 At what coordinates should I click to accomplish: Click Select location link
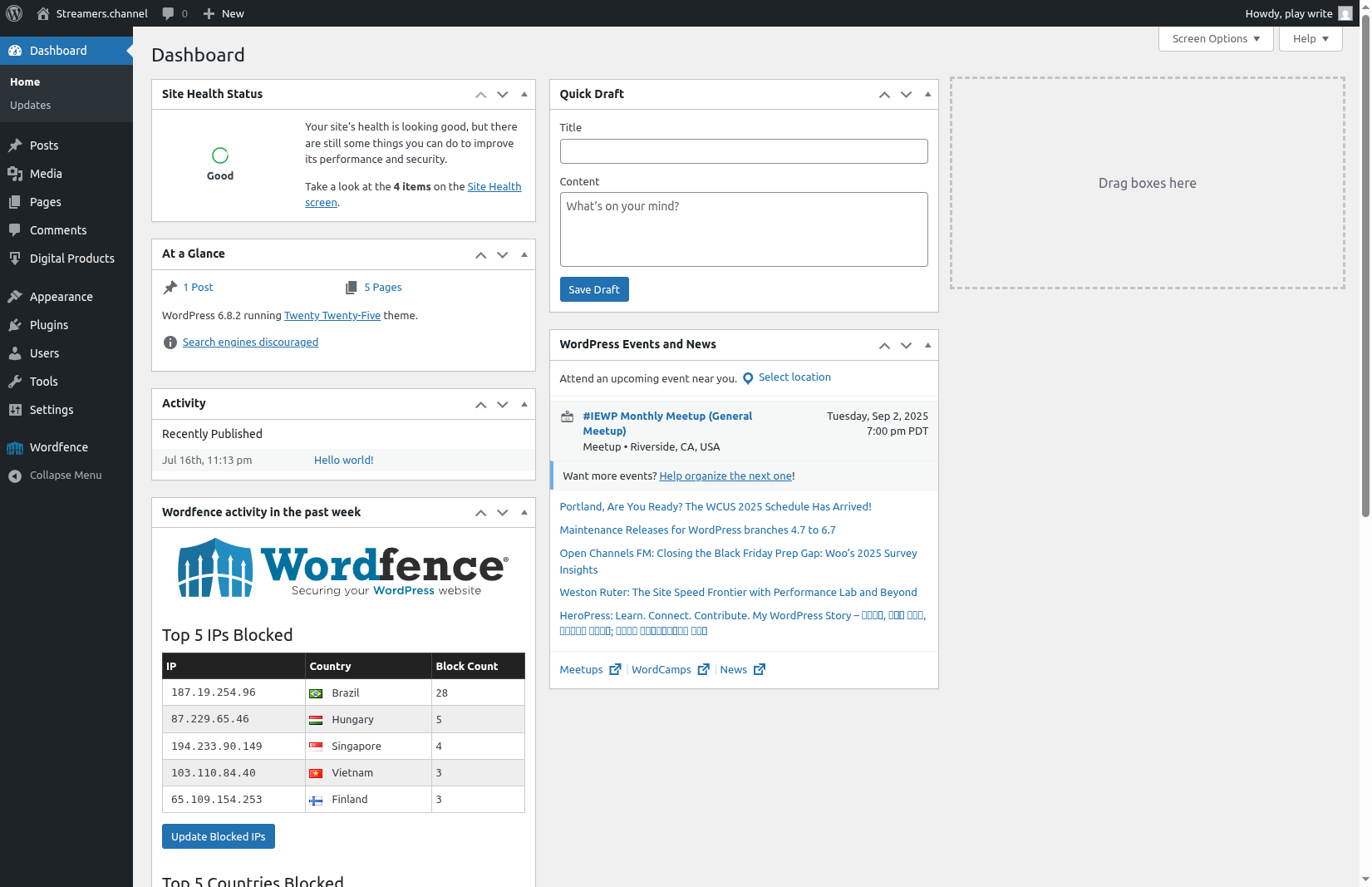click(794, 377)
